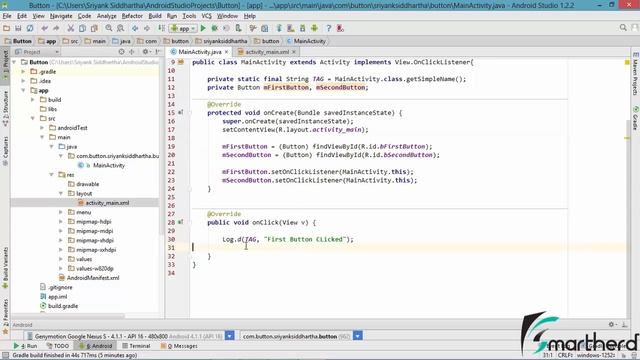
Task: Click the Open folder toolbar icon
Action: 6,28
